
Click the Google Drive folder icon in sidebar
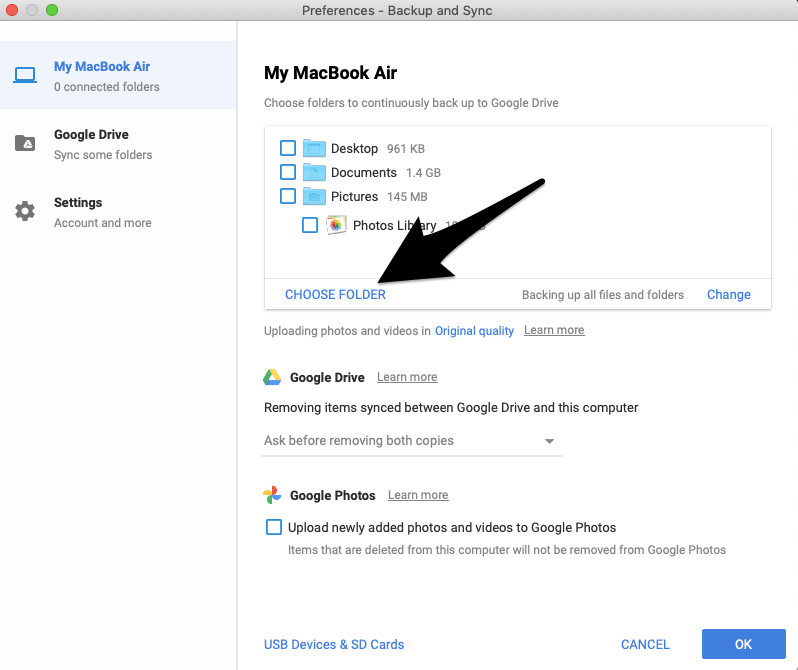[24, 143]
